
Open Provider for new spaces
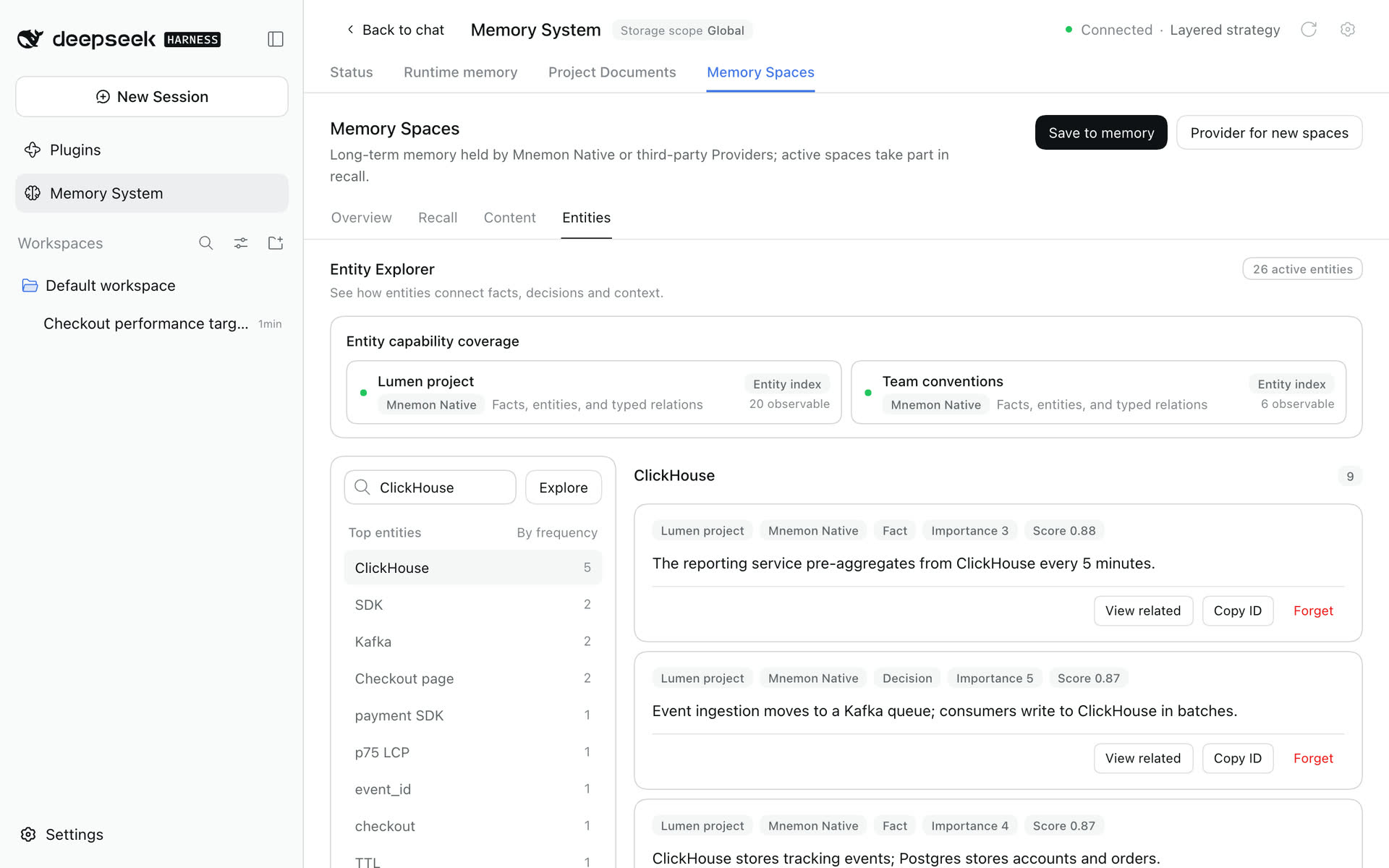(x=1269, y=132)
